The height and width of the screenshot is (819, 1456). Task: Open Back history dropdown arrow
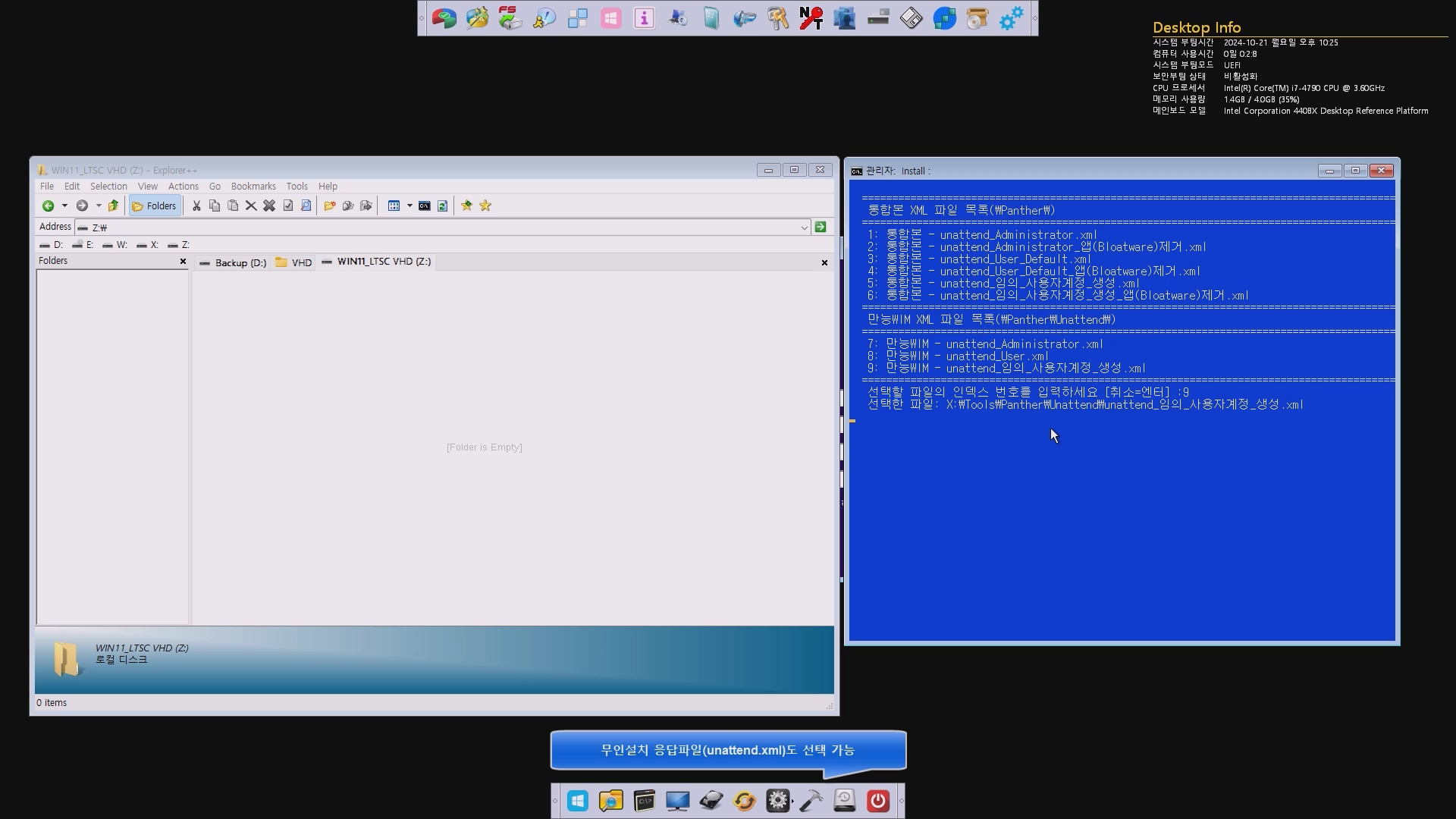tap(64, 206)
